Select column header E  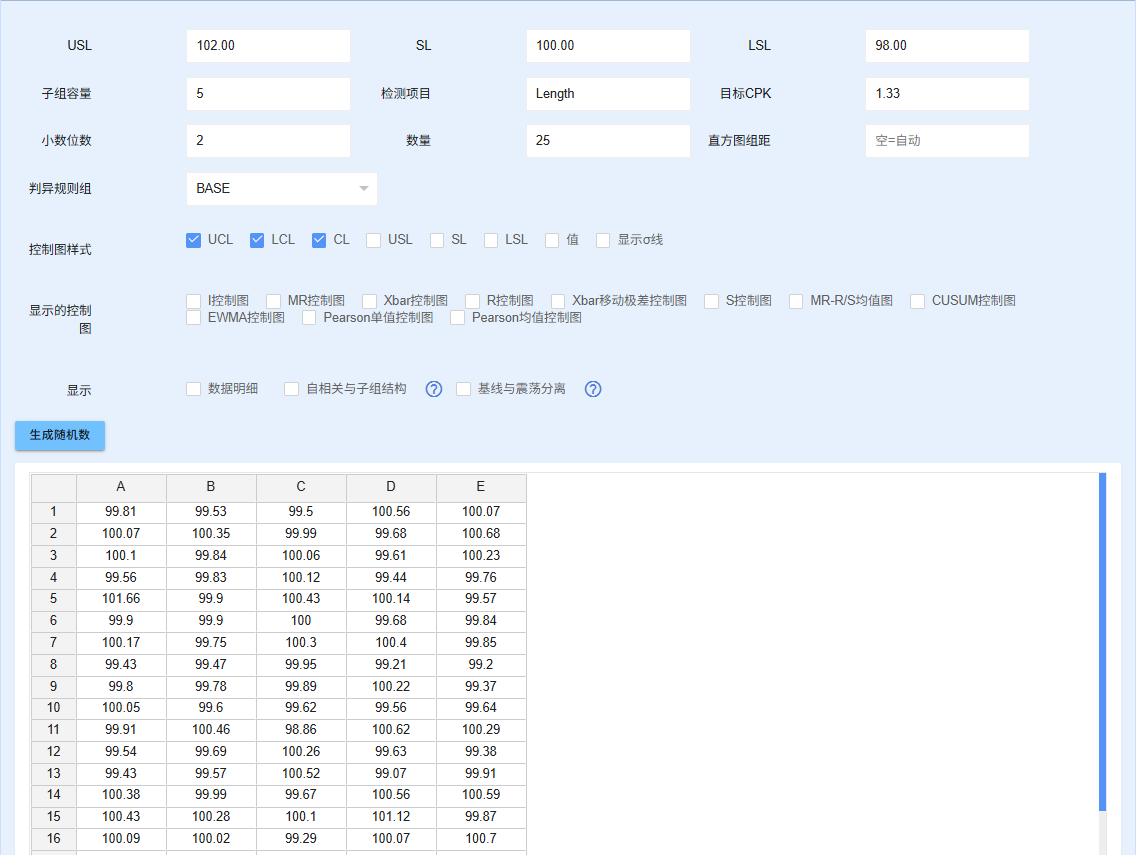pyautogui.click(x=481, y=487)
